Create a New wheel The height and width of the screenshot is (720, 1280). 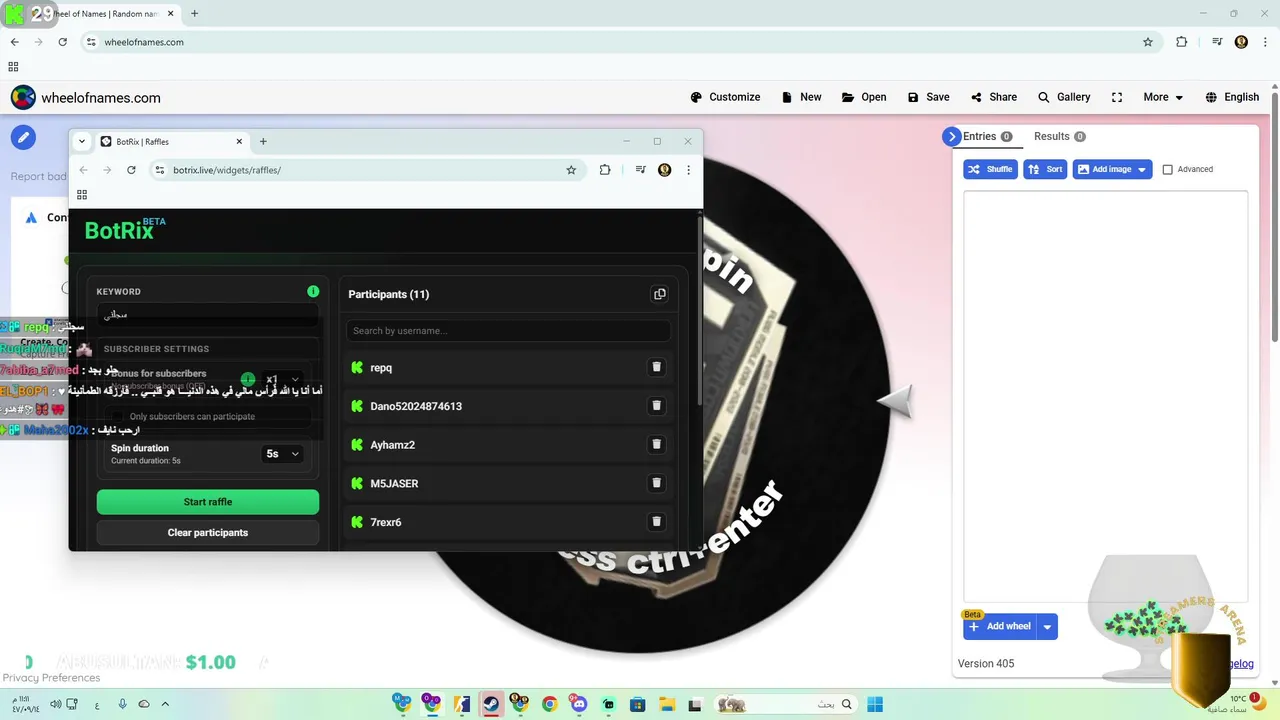click(x=801, y=97)
